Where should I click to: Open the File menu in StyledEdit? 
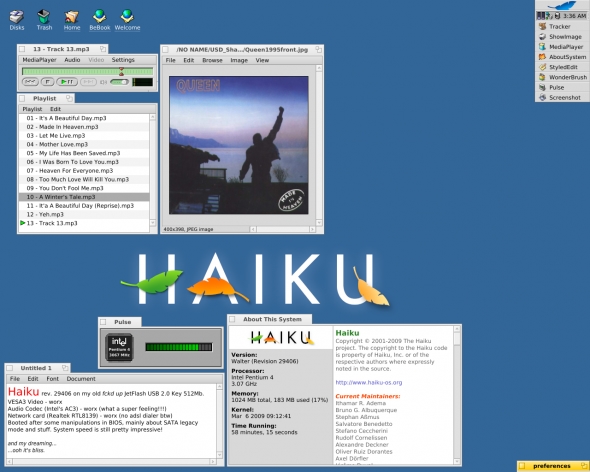click(x=15, y=379)
